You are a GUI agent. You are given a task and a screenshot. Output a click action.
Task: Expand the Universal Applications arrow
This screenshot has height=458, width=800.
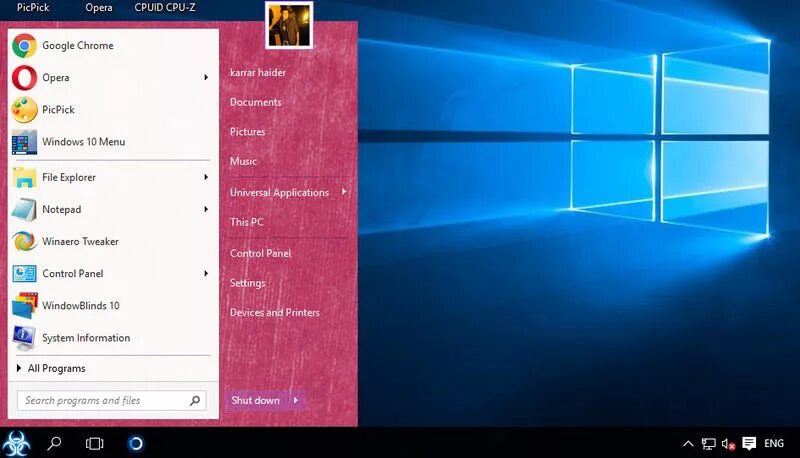[344, 192]
